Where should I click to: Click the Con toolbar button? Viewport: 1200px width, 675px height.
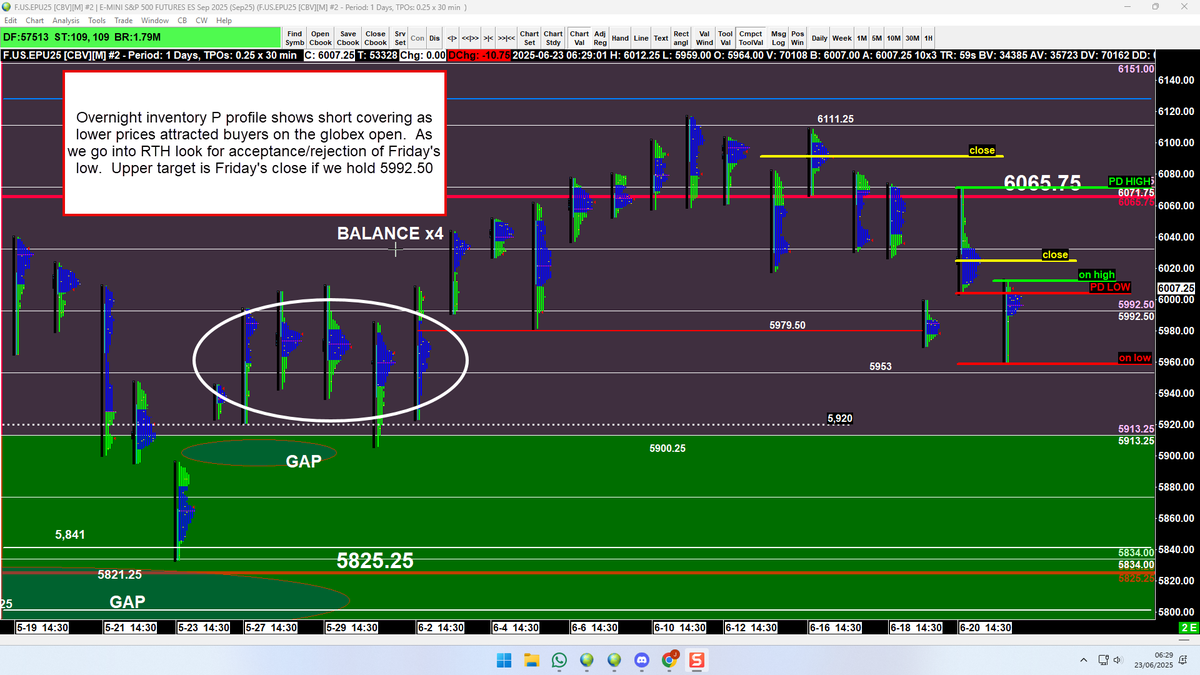417,38
